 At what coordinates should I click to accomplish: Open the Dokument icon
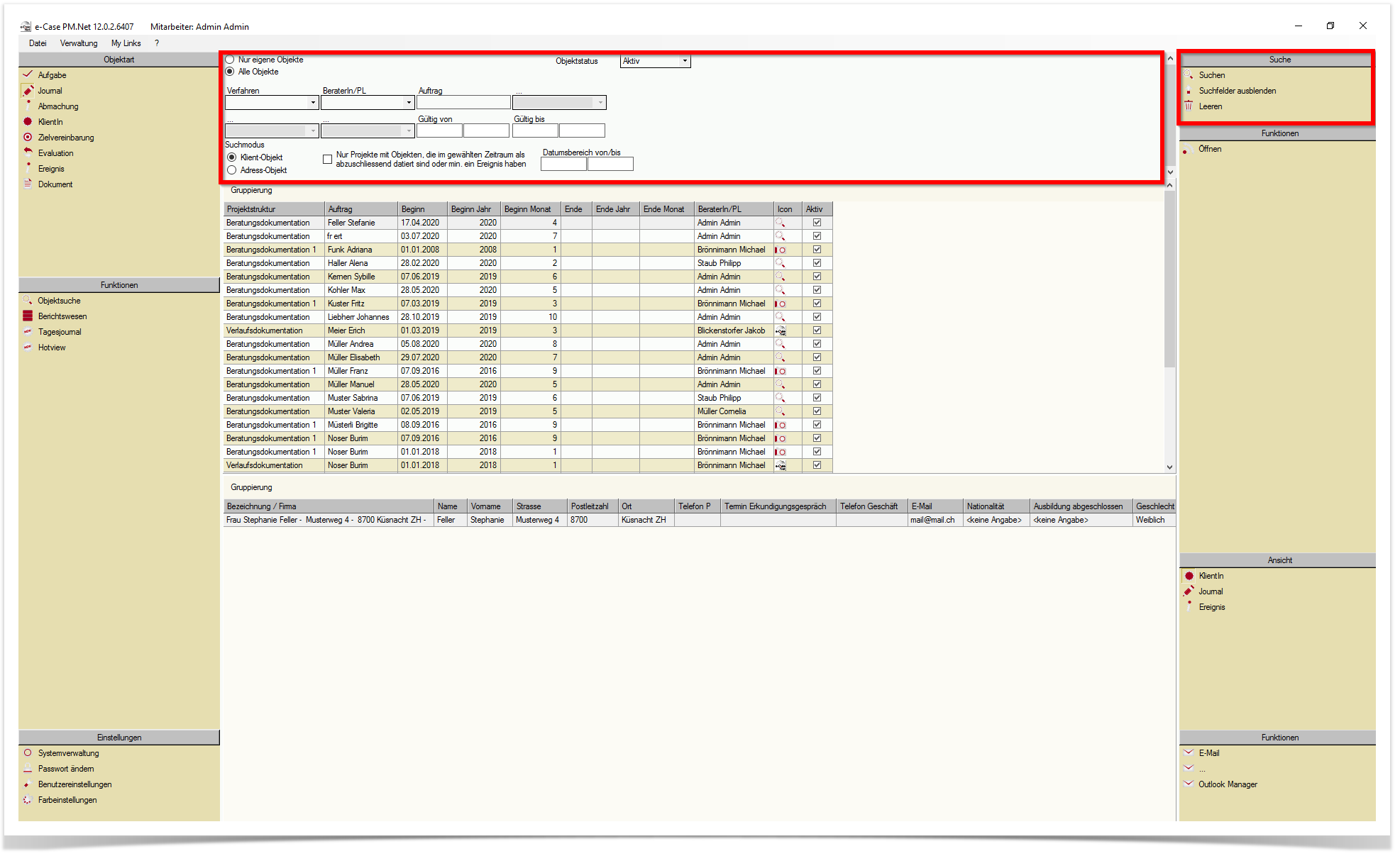point(28,184)
